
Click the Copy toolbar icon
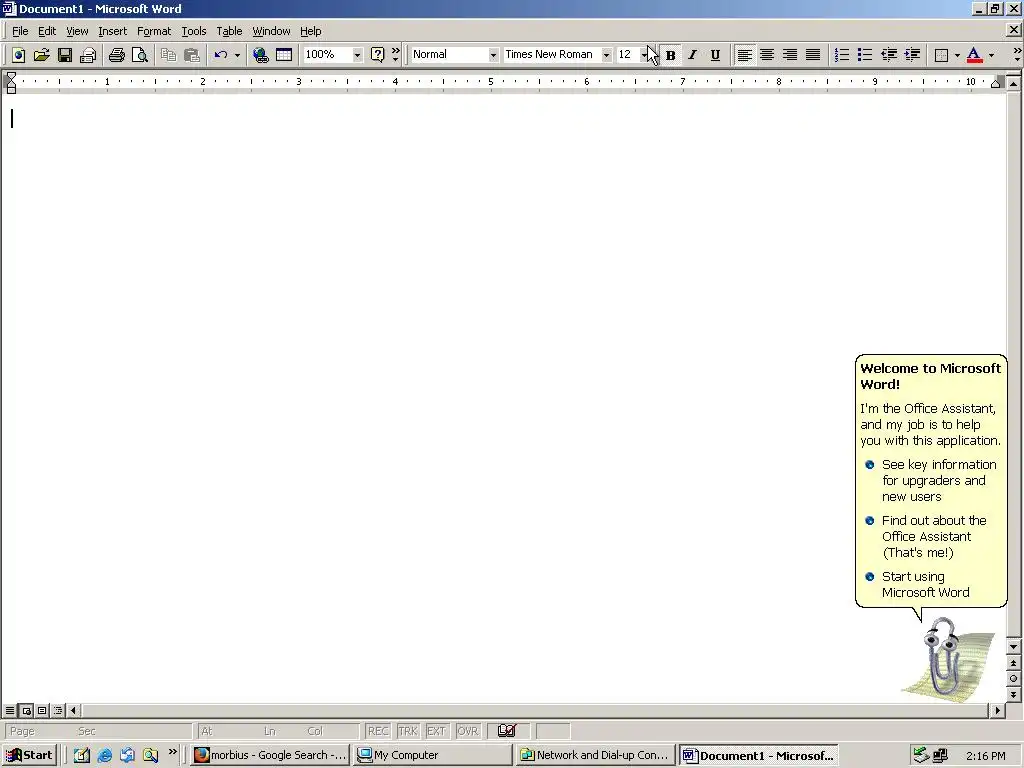(x=168, y=55)
